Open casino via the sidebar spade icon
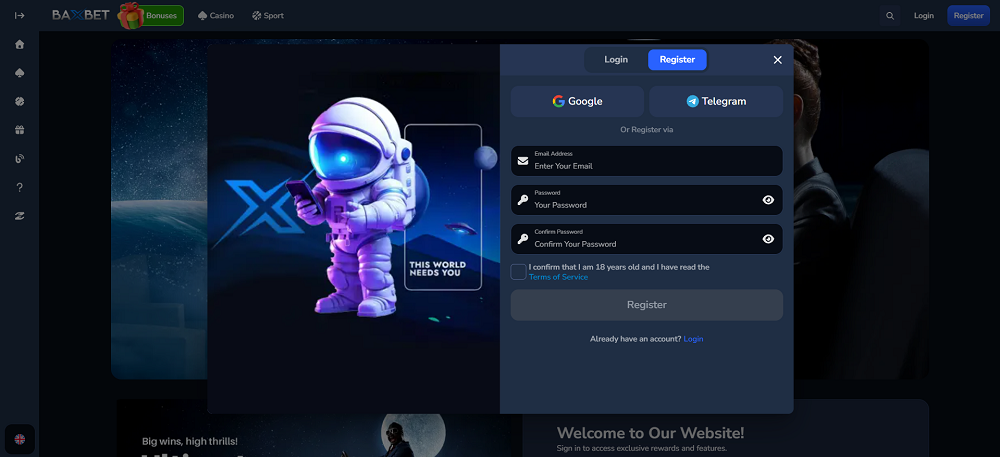This screenshot has height=457, width=1000. [19, 73]
